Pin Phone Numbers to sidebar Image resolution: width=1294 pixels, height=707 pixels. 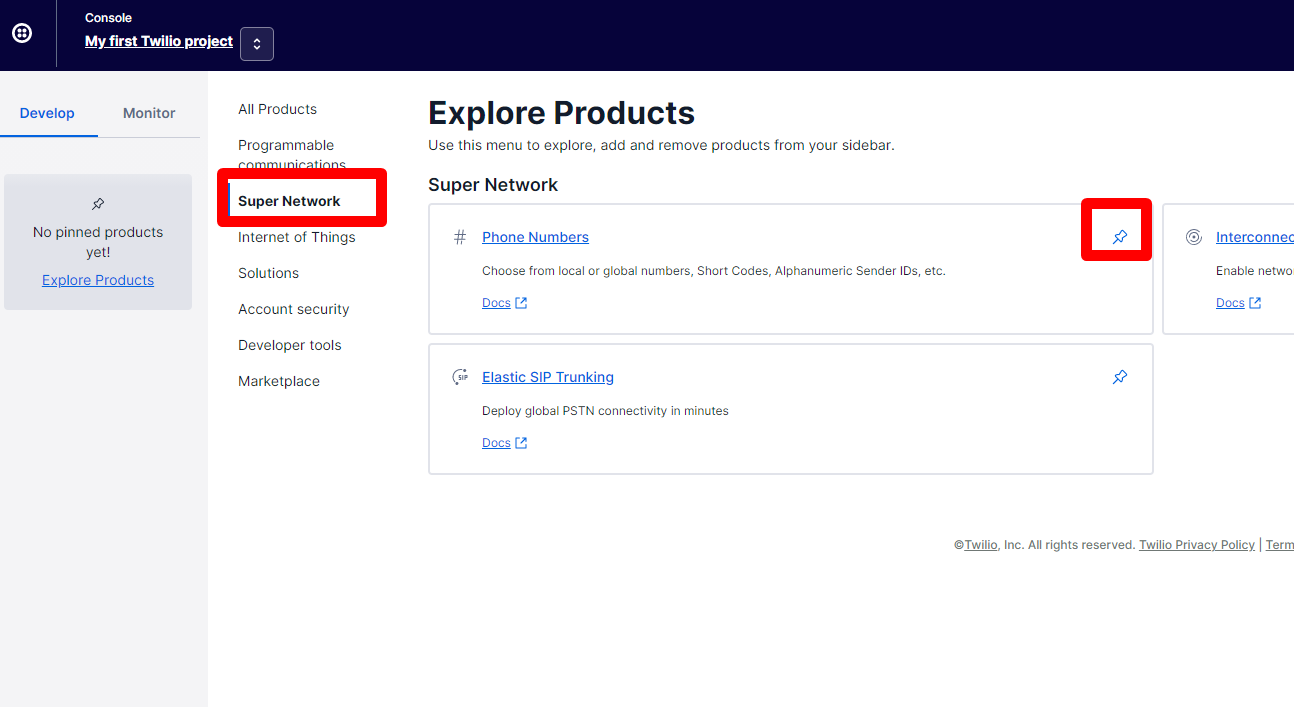point(1120,237)
